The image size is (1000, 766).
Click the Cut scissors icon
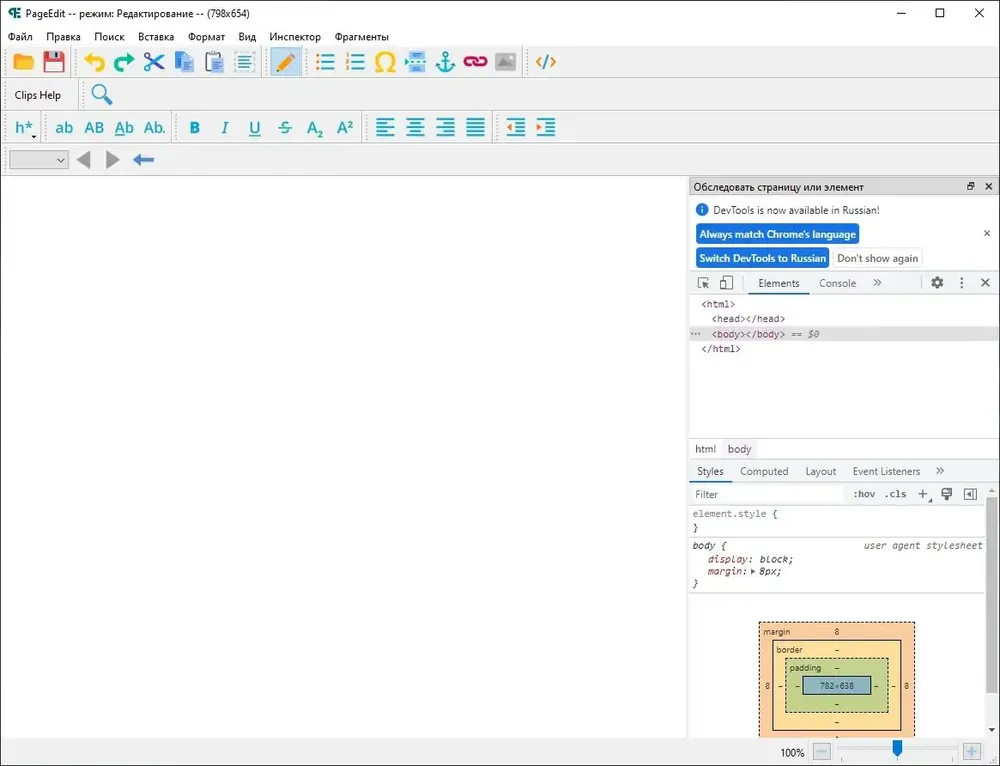[x=154, y=62]
